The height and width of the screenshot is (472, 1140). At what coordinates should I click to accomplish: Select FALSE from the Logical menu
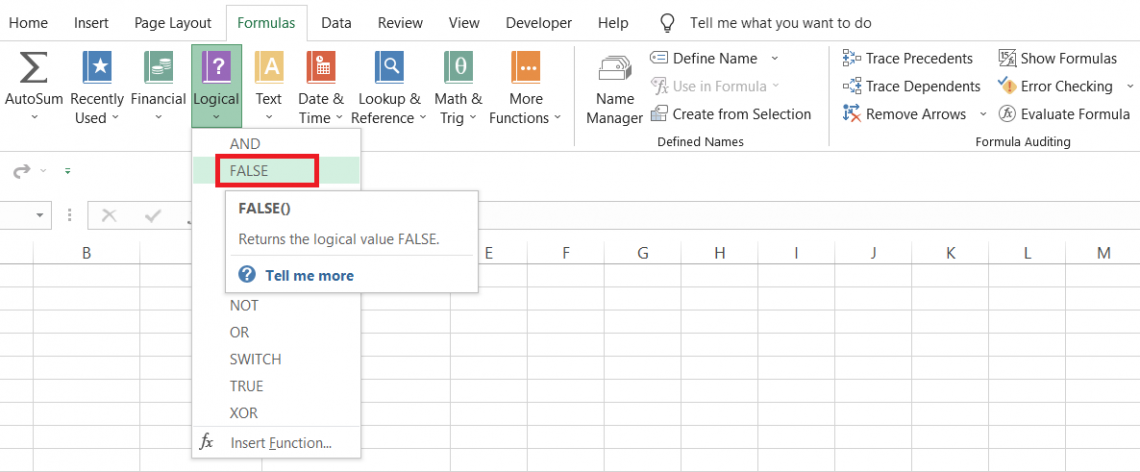pos(249,171)
